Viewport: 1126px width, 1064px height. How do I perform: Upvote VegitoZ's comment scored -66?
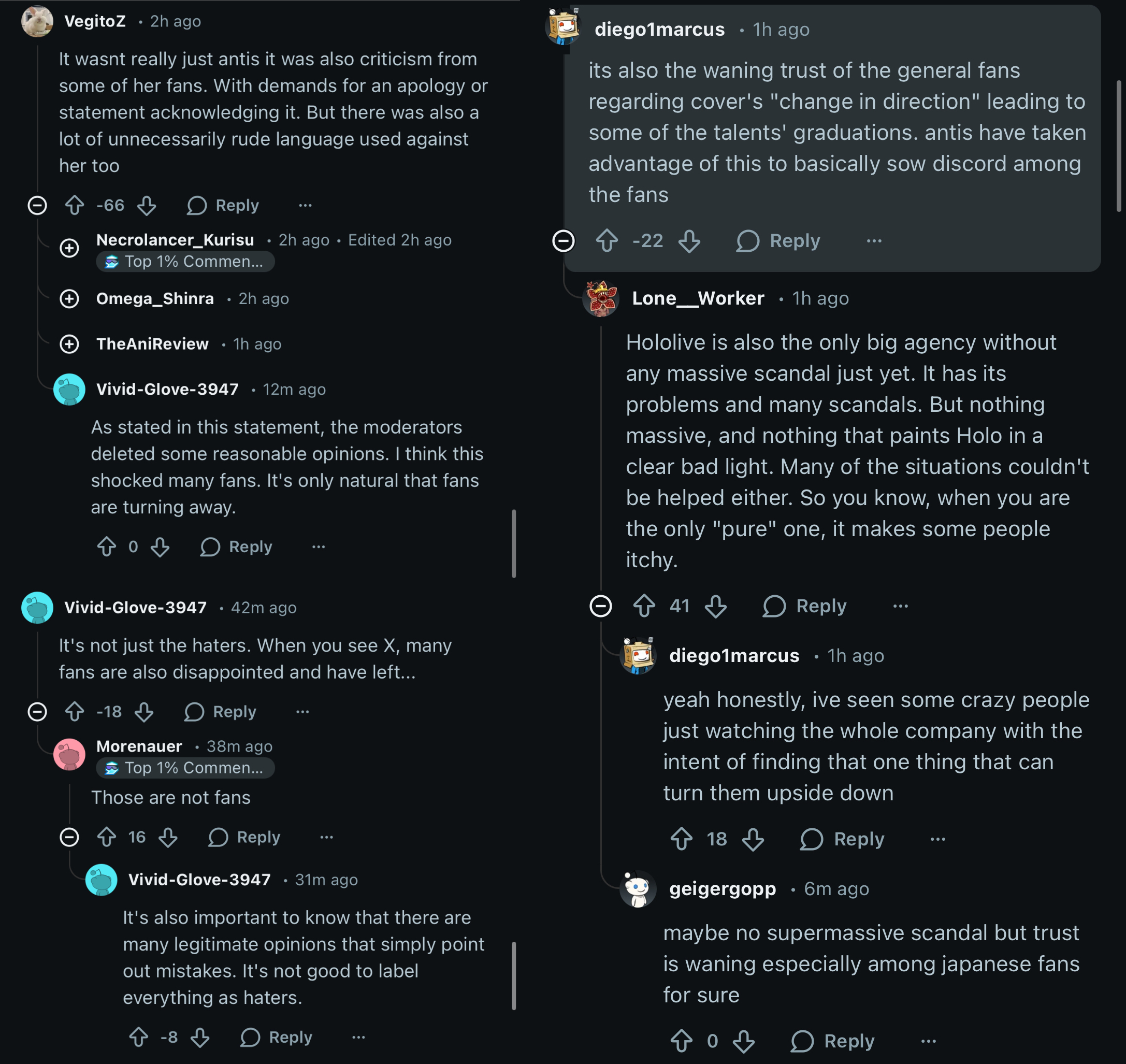74,205
